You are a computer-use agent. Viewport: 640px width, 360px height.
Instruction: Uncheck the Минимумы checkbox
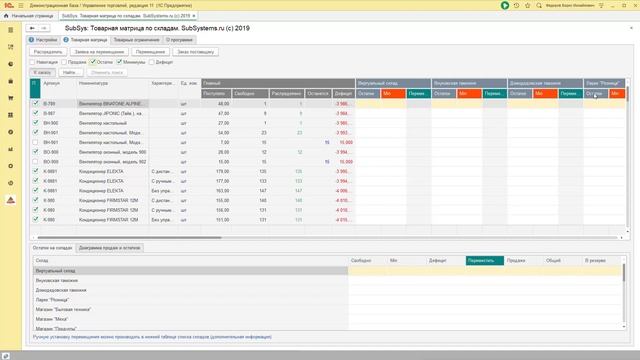coord(119,62)
